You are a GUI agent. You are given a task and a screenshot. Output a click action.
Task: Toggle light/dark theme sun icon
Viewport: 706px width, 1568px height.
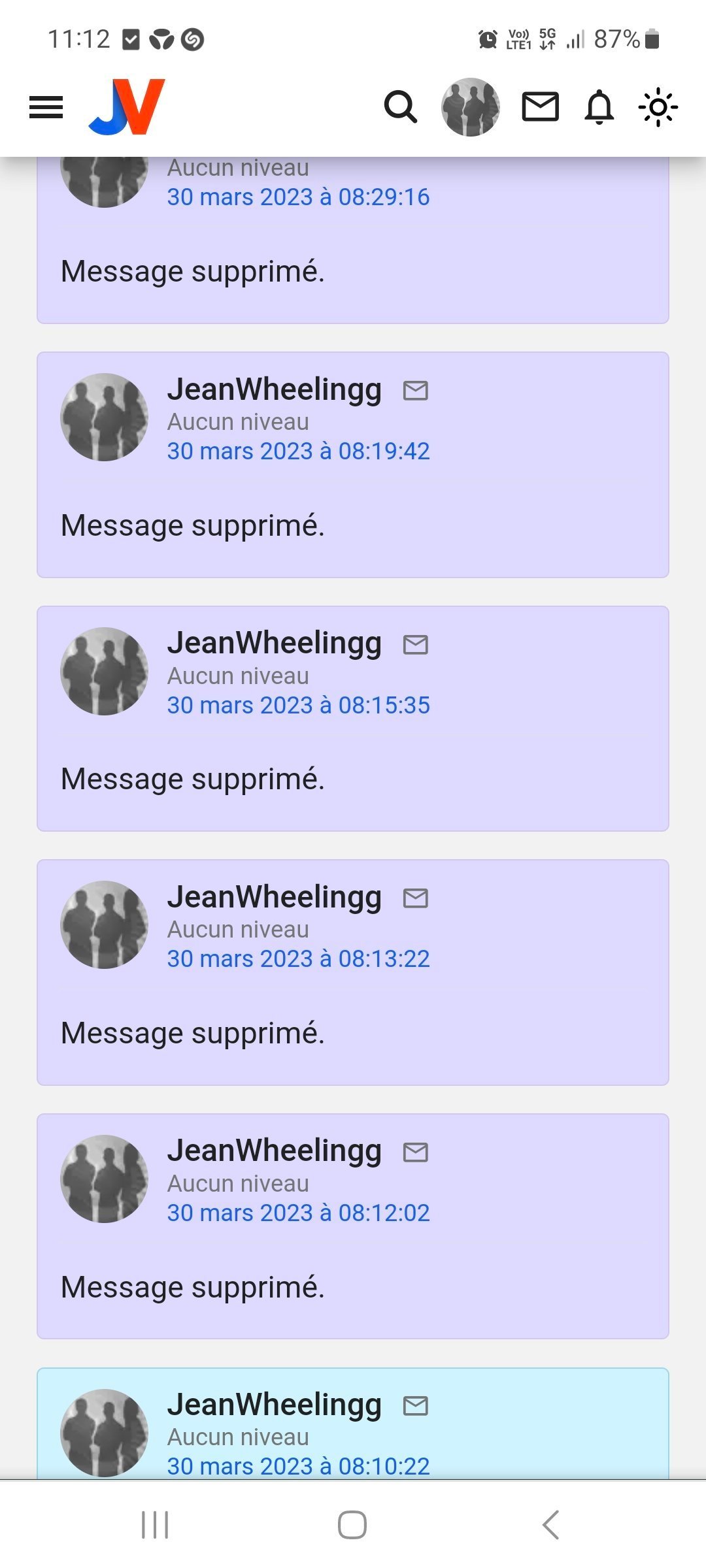[x=658, y=107]
